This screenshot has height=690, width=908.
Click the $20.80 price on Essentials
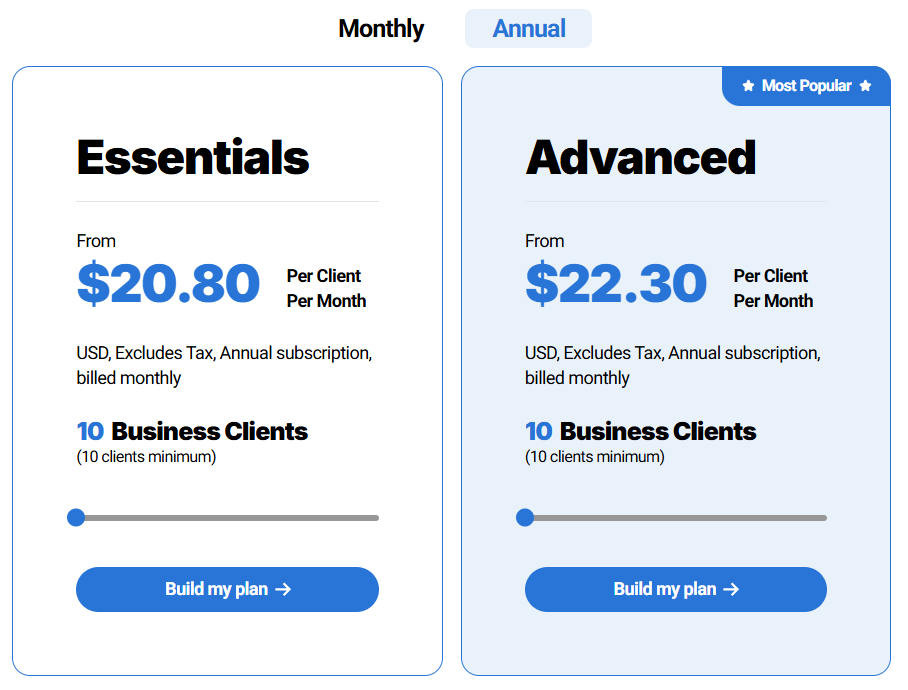[x=168, y=284]
